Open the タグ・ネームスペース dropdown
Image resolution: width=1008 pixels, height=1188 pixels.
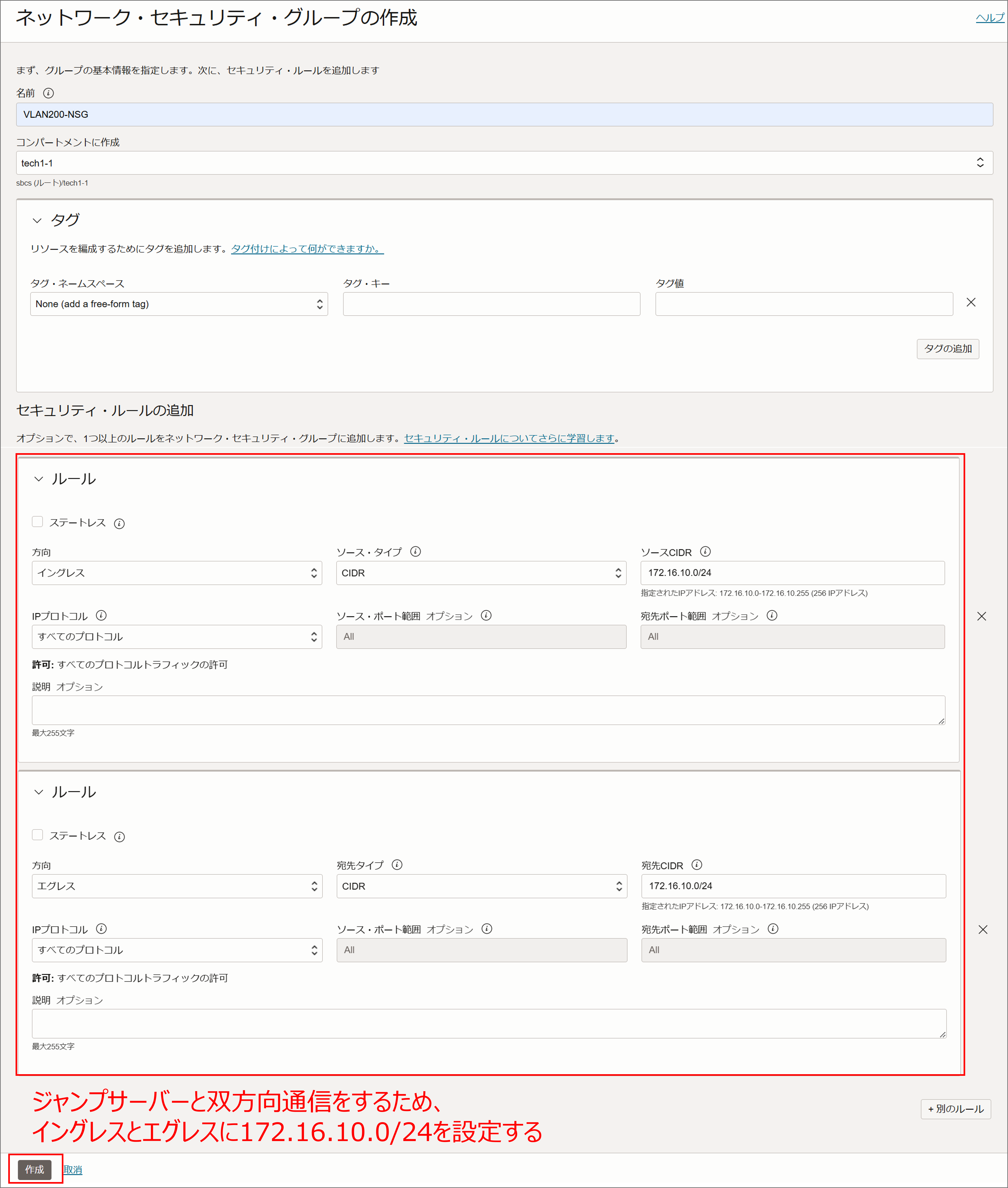179,304
